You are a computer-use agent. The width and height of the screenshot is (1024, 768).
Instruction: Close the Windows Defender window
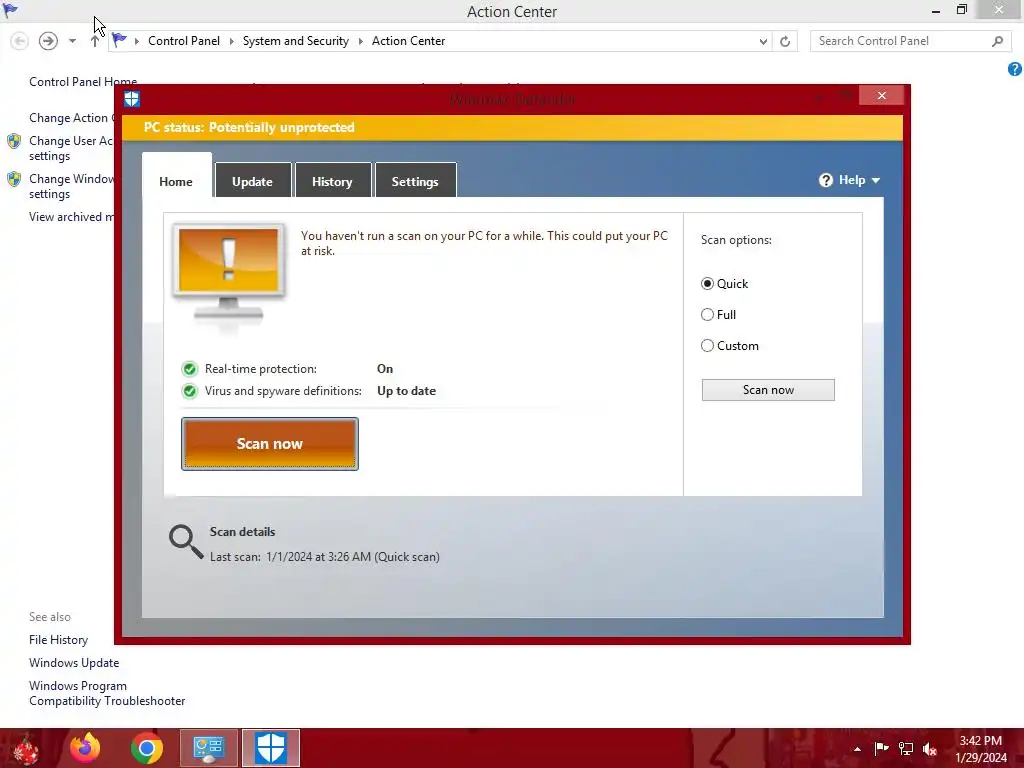point(882,96)
